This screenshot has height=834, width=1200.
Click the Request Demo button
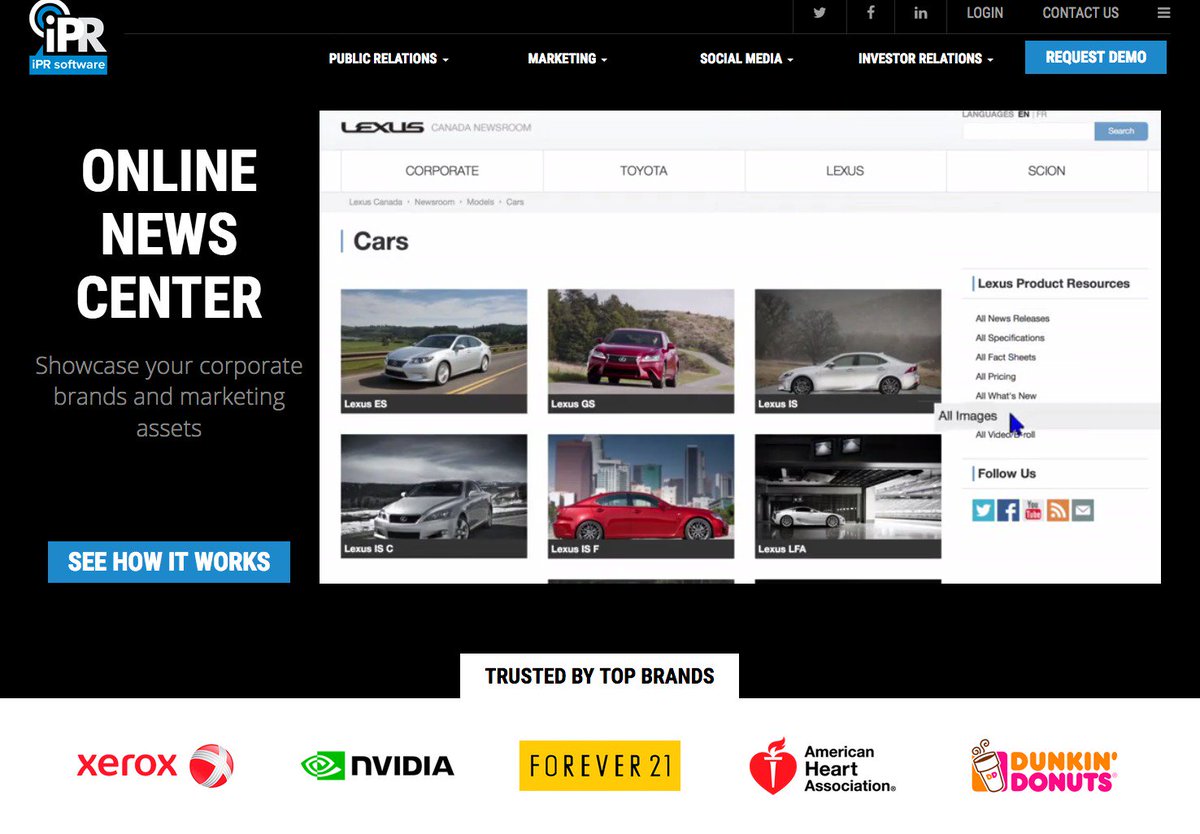(x=1096, y=57)
